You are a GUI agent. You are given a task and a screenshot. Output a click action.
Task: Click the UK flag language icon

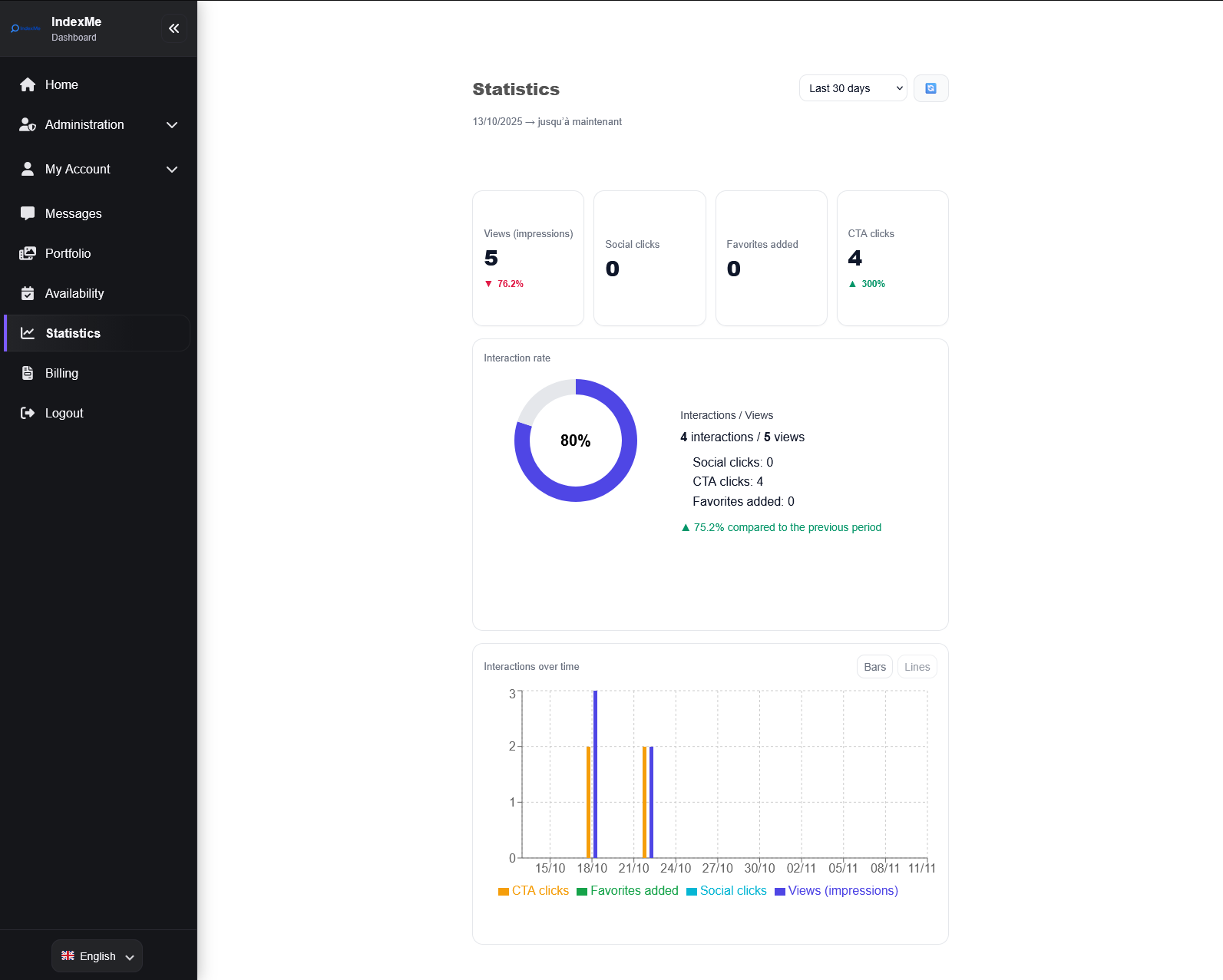[x=68, y=955]
